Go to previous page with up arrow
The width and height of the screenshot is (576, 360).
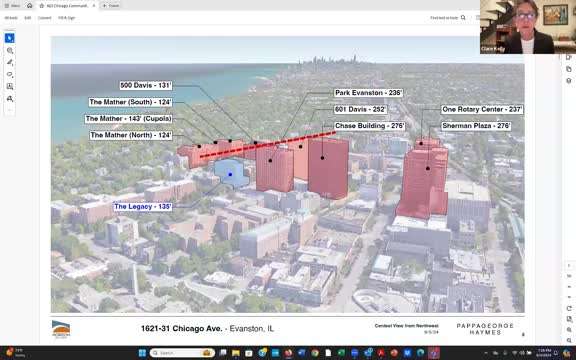569,287
